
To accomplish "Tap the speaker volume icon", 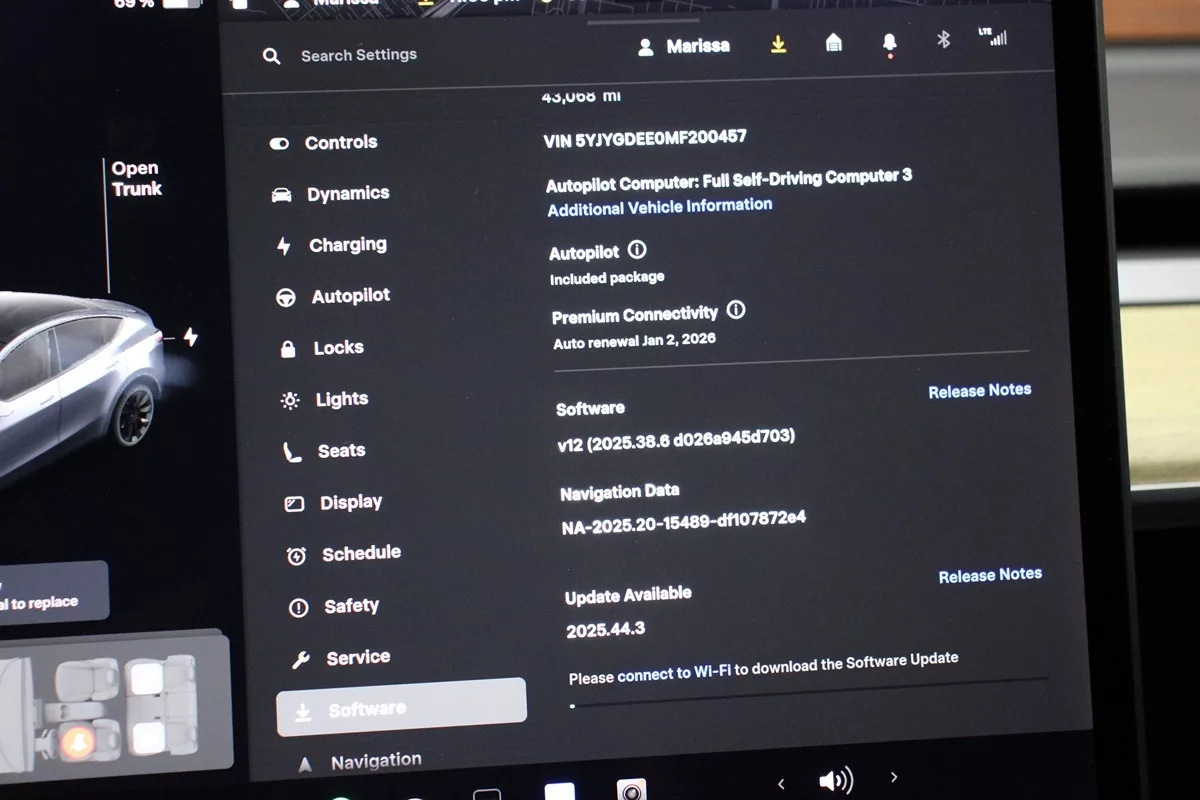I will (835, 780).
